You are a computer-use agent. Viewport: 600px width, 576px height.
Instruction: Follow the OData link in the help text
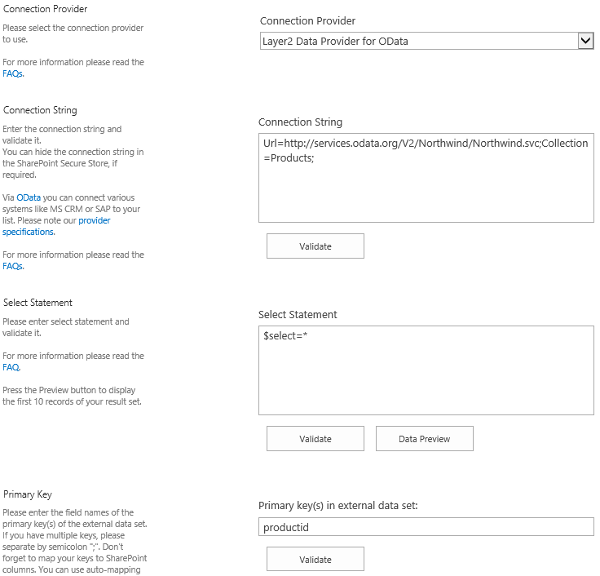28,198
